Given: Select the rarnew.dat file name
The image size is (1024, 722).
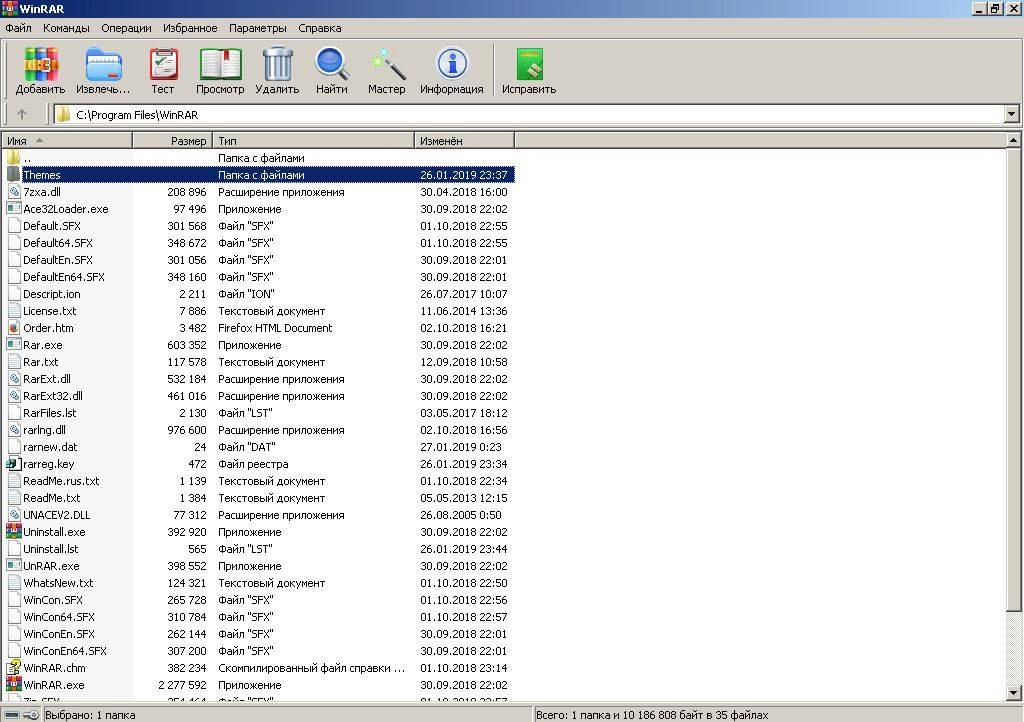Looking at the screenshot, I should click(x=50, y=447).
